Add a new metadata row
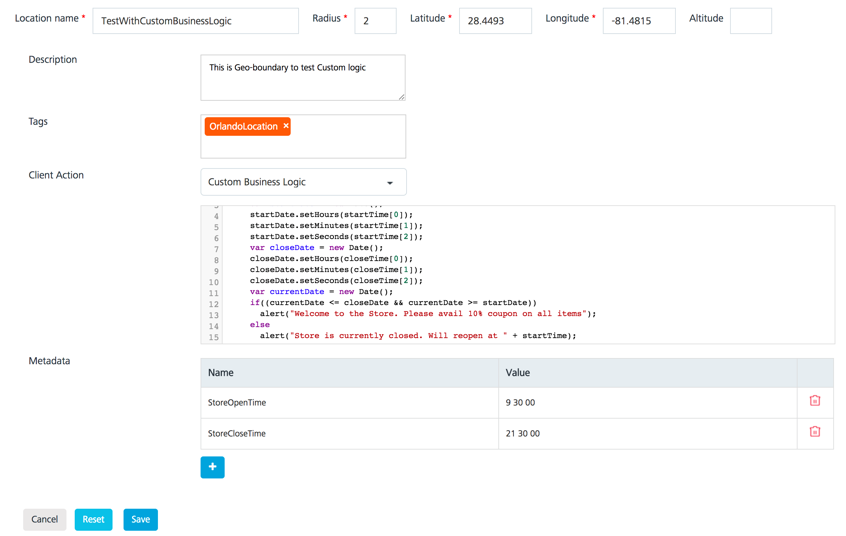The height and width of the screenshot is (536, 846). [x=212, y=467]
